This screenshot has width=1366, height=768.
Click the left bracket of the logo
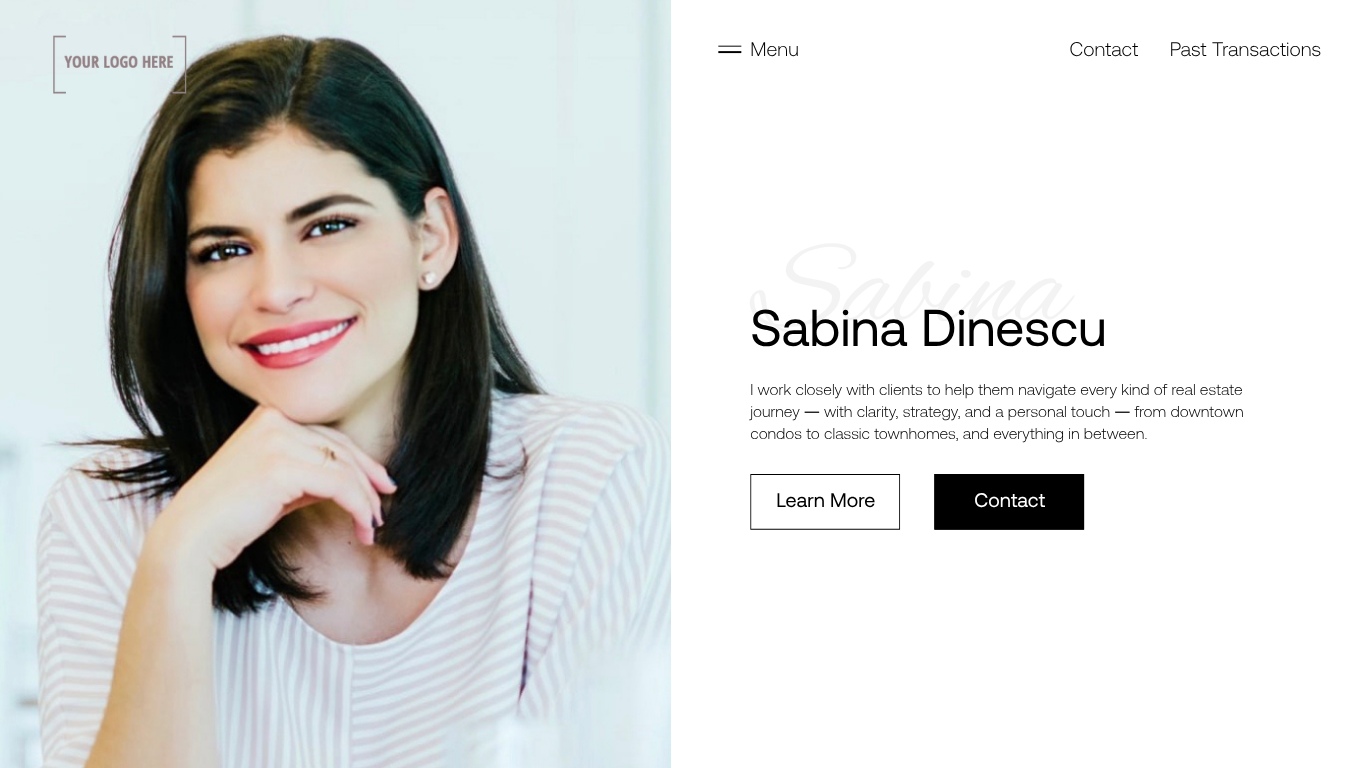(59, 64)
